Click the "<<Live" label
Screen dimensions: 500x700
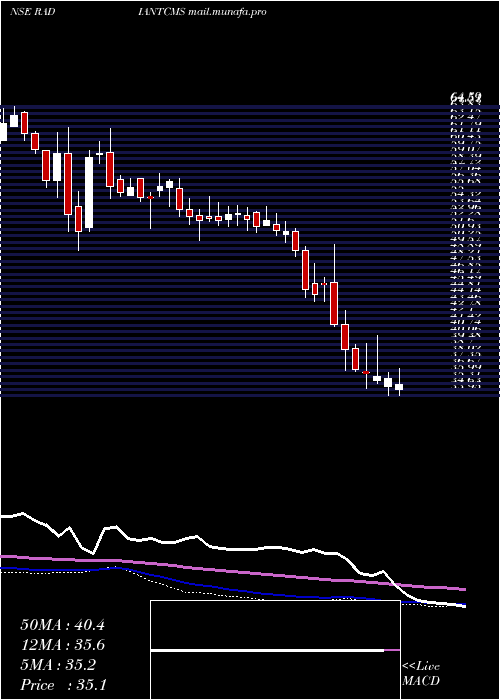coord(421,667)
